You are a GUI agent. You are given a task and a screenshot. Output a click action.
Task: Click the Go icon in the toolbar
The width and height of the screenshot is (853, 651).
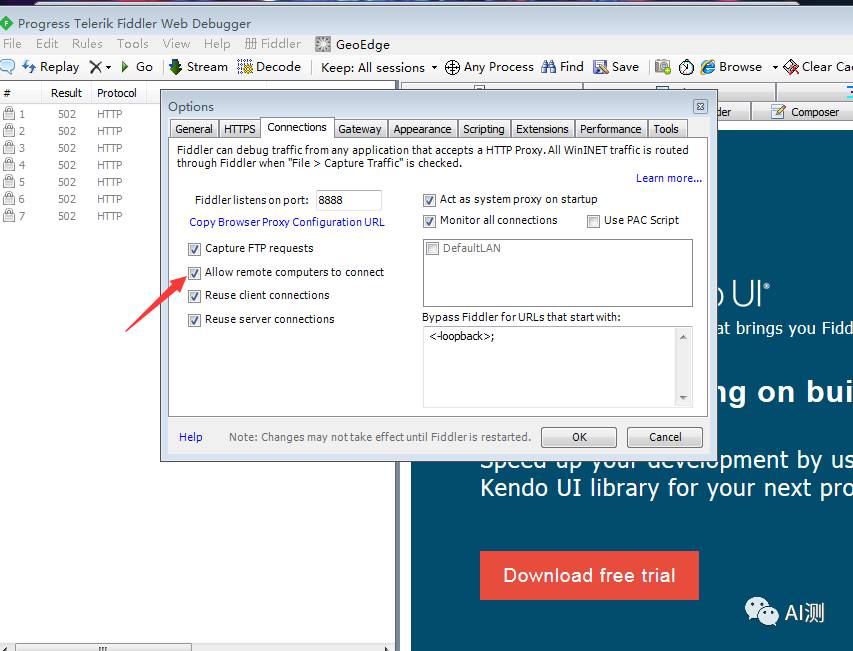coord(138,66)
